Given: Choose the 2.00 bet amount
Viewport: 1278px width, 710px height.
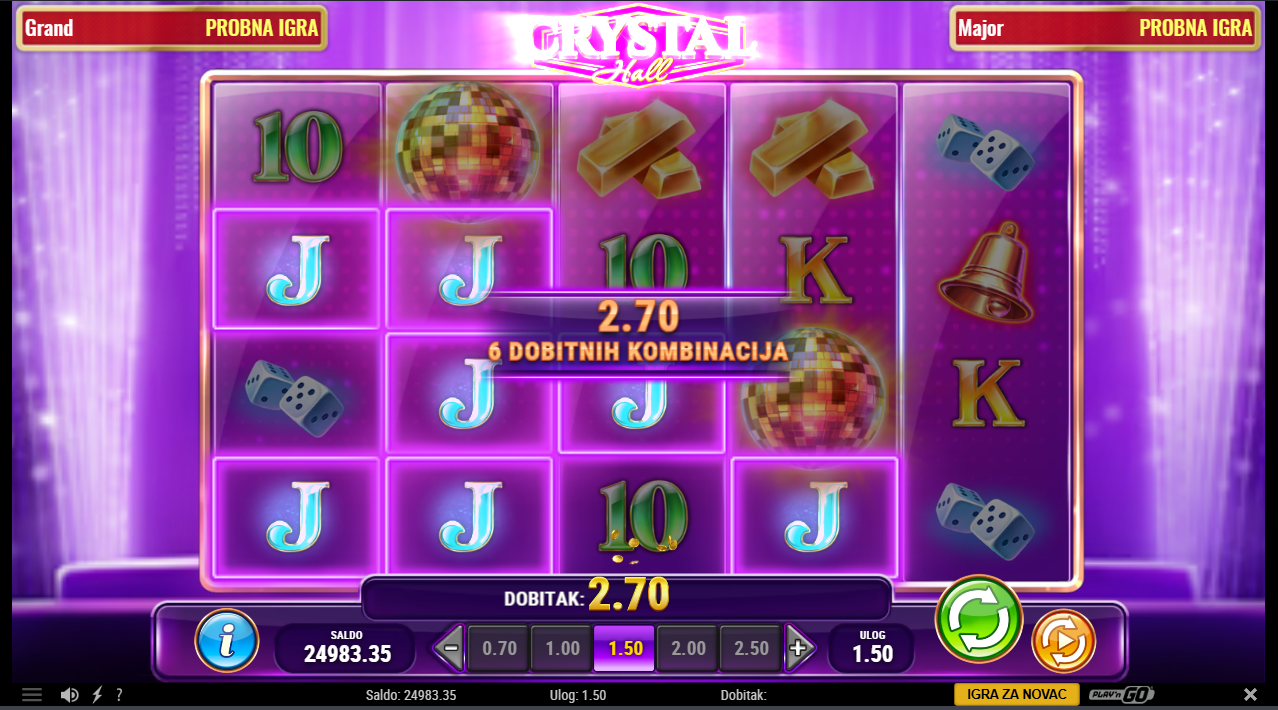Looking at the screenshot, I should point(688,648).
